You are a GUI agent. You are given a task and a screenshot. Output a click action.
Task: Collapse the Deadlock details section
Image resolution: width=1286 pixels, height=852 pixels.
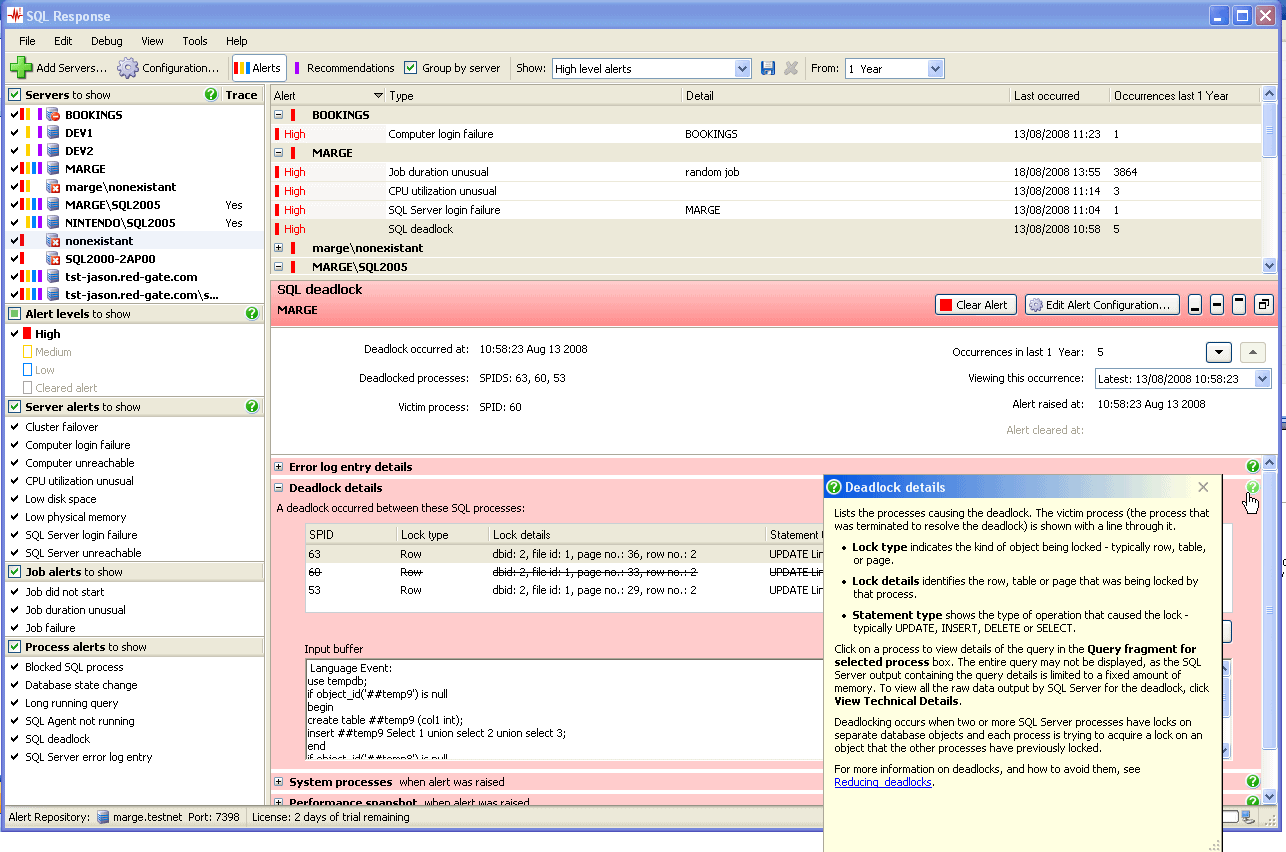click(x=278, y=488)
